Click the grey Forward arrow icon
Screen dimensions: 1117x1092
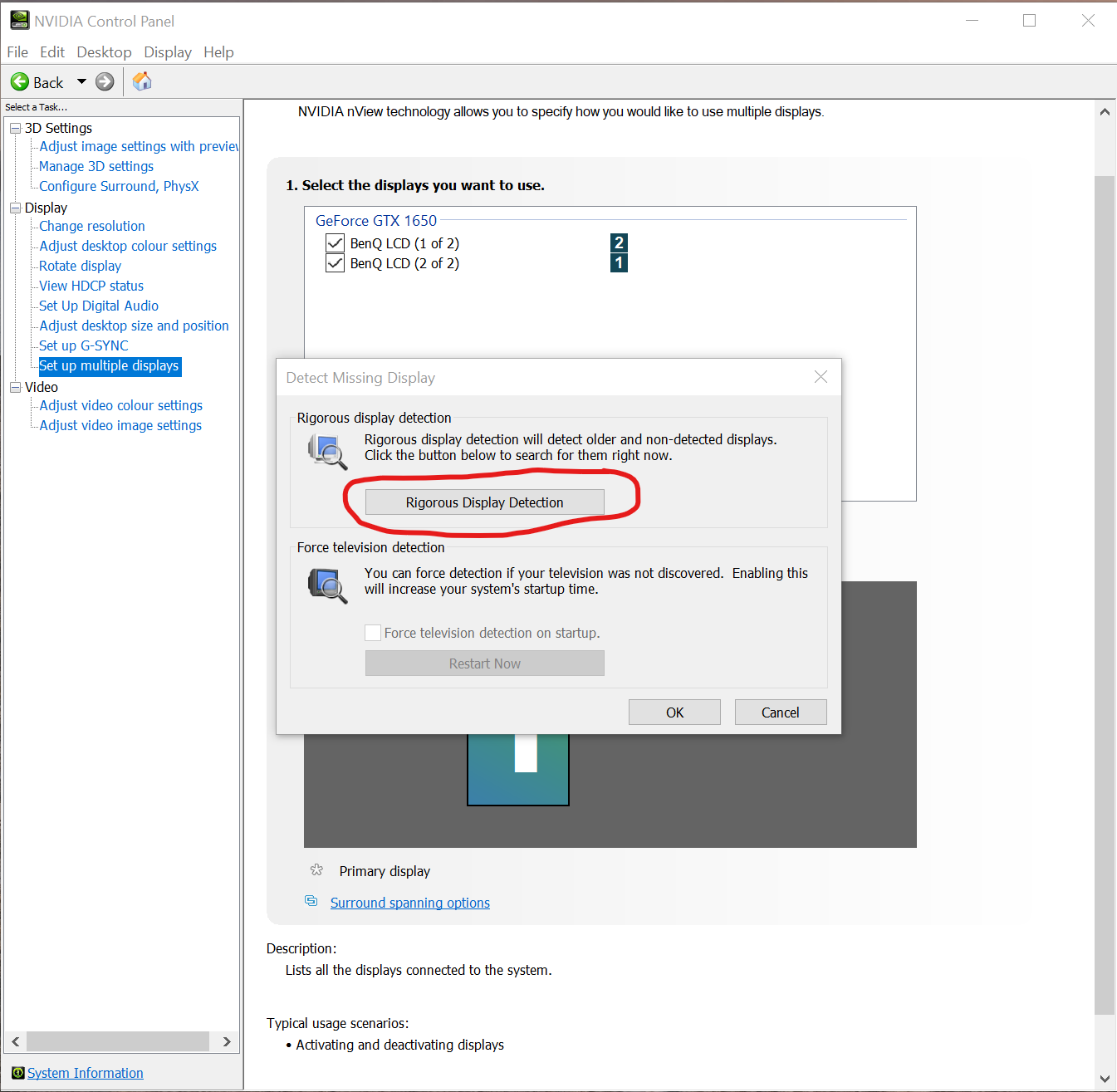pyautogui.click(x=105, y=81)
